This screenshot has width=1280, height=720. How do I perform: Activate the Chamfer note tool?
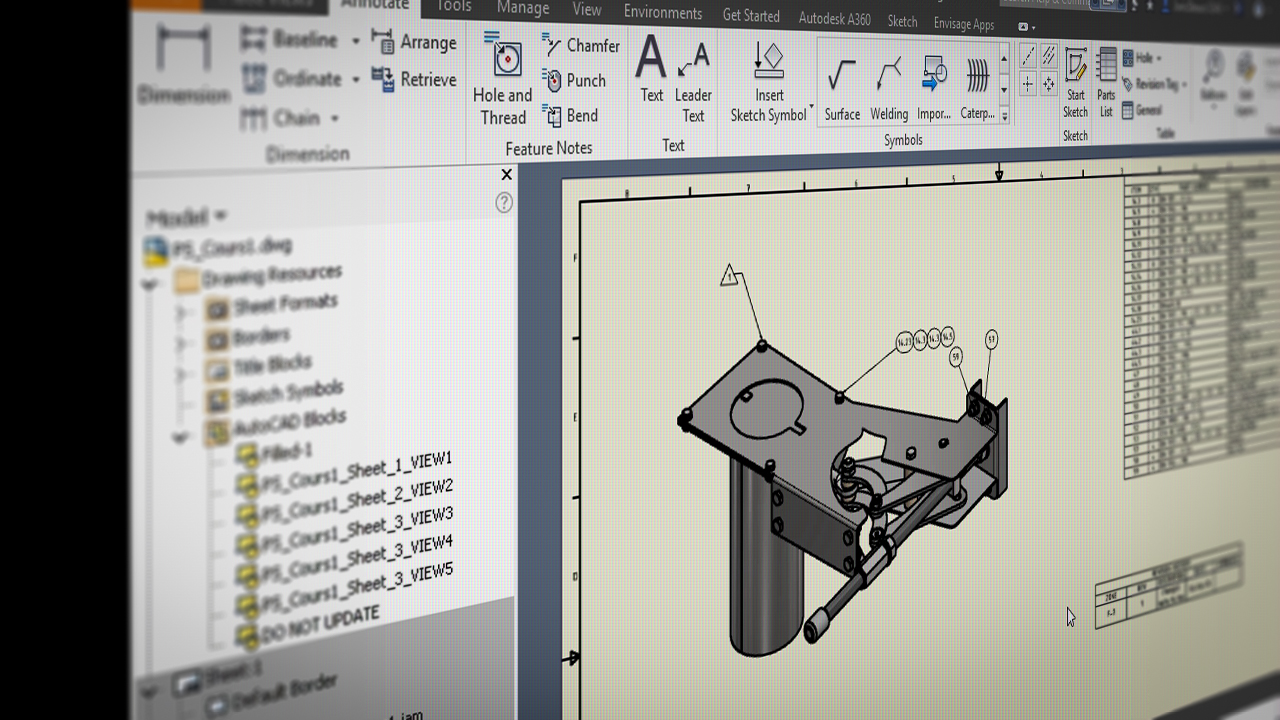coord(584,45)
